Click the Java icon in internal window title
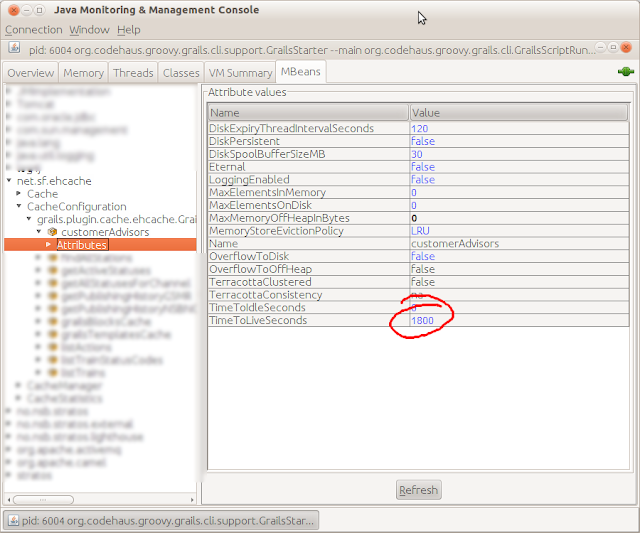Viewport: 640px width, 533px height. coord(14,48)
